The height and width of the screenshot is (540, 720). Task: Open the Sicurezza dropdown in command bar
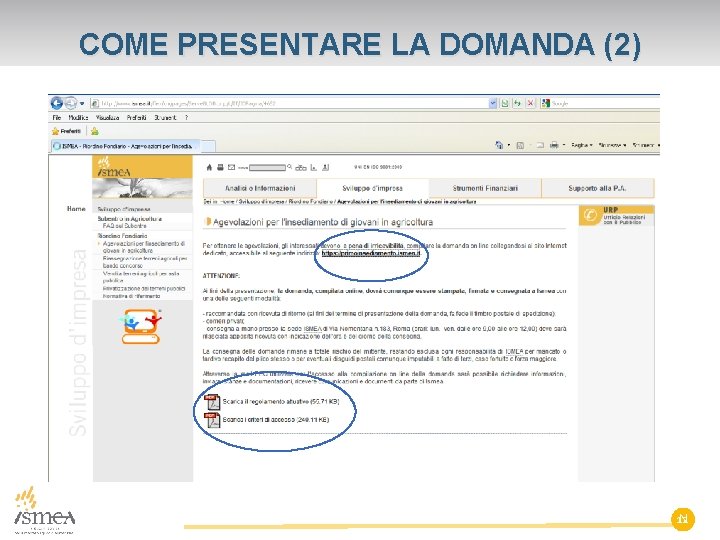coord(613,145)
